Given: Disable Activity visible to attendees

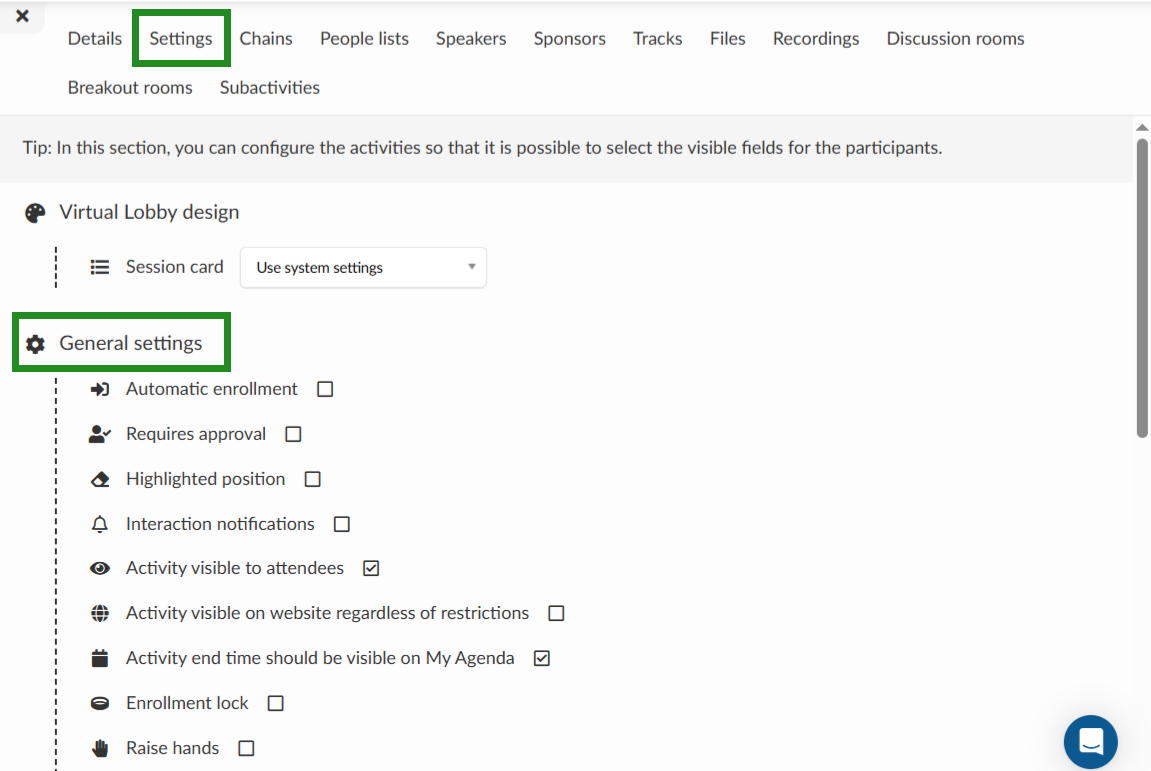Looking at the screenshot, I should click(371, 568).
